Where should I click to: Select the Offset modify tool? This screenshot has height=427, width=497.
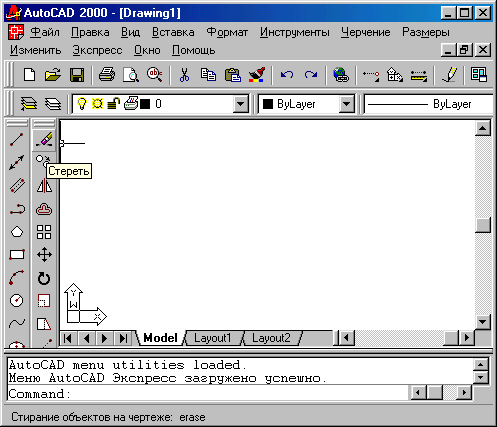tap(44, 209)
